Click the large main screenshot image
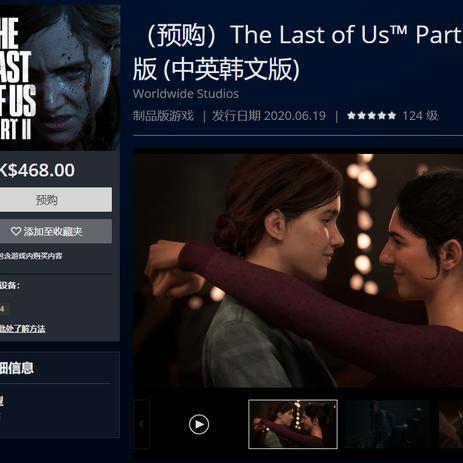Image resolution: width=463 pixels, height=463 pixels. [298, 270]
